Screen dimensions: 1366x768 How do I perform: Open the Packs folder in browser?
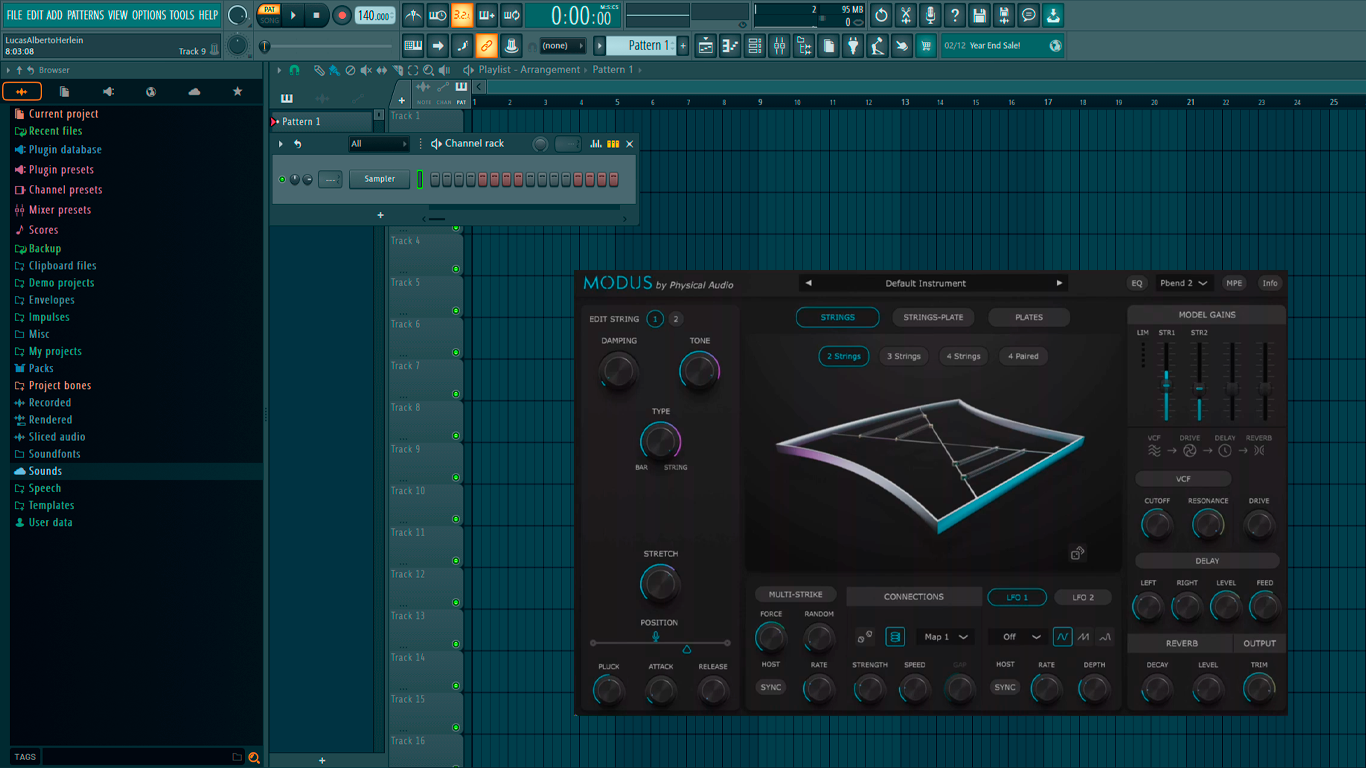[41, 368]
